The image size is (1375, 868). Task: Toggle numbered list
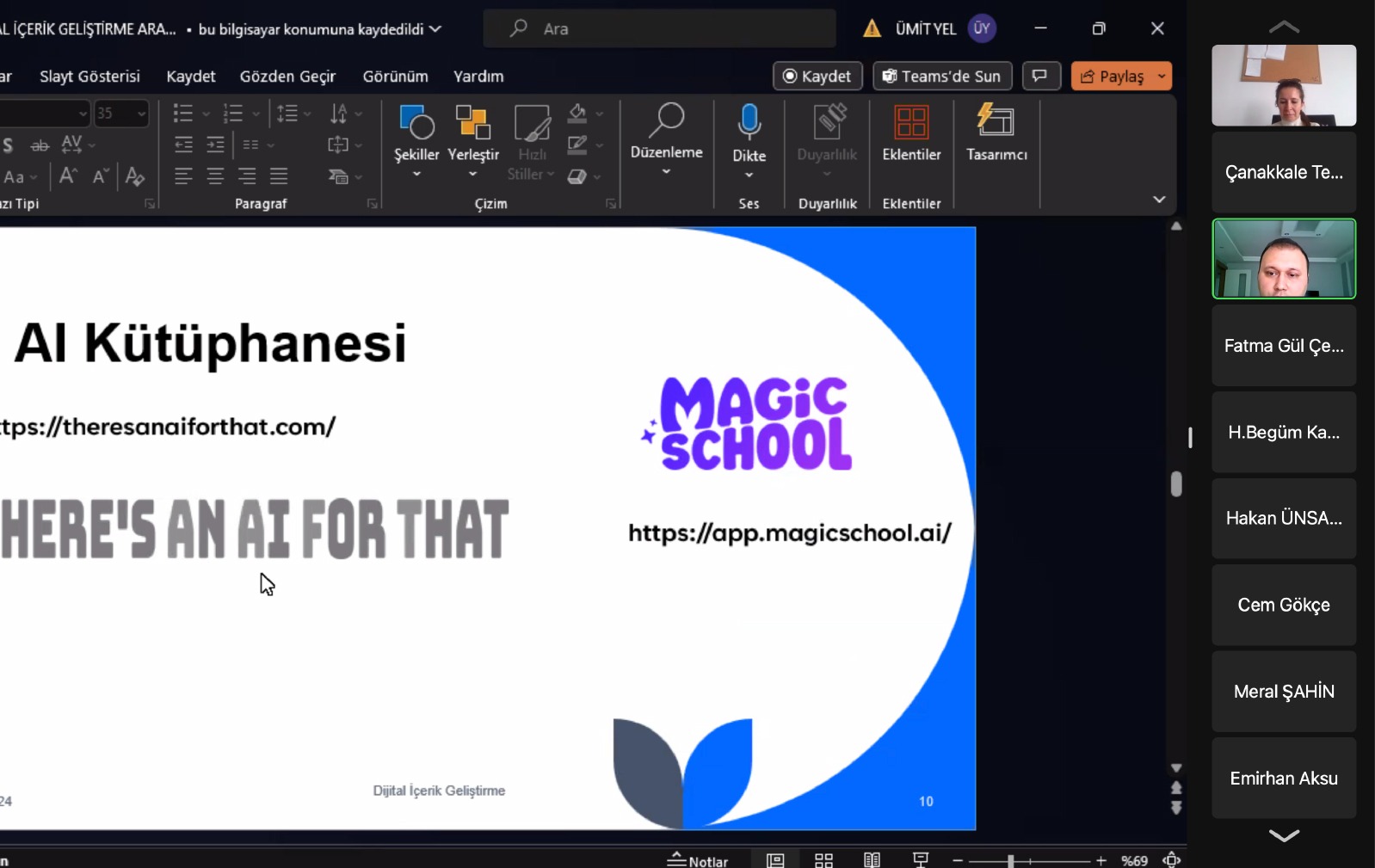(233, 114)
